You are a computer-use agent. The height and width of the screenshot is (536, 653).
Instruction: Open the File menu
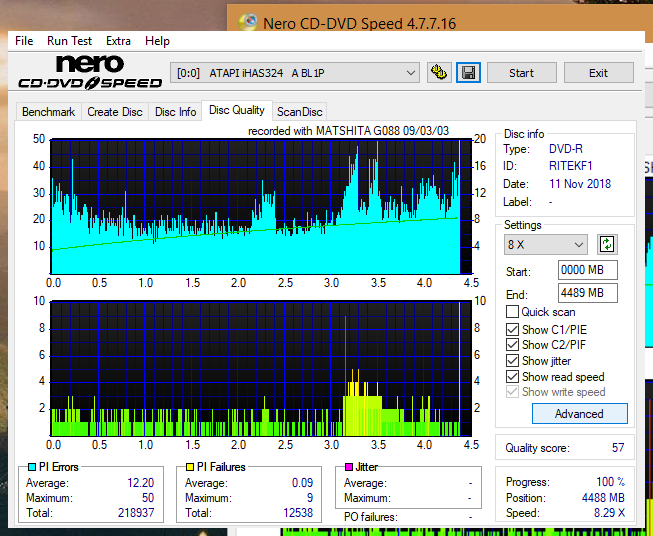tap(24, 41)
